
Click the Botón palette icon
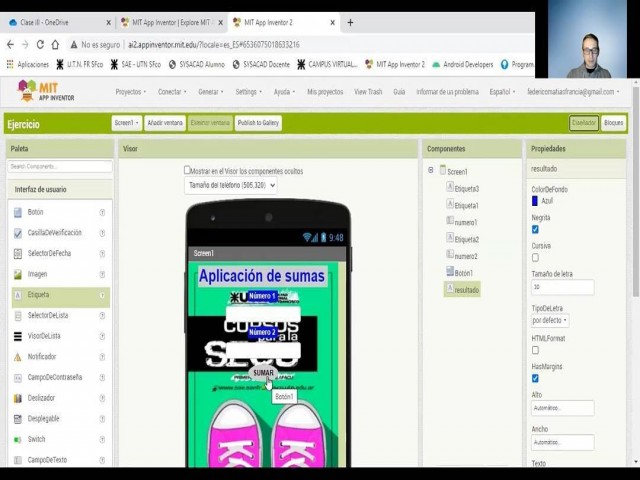point(18,212)
